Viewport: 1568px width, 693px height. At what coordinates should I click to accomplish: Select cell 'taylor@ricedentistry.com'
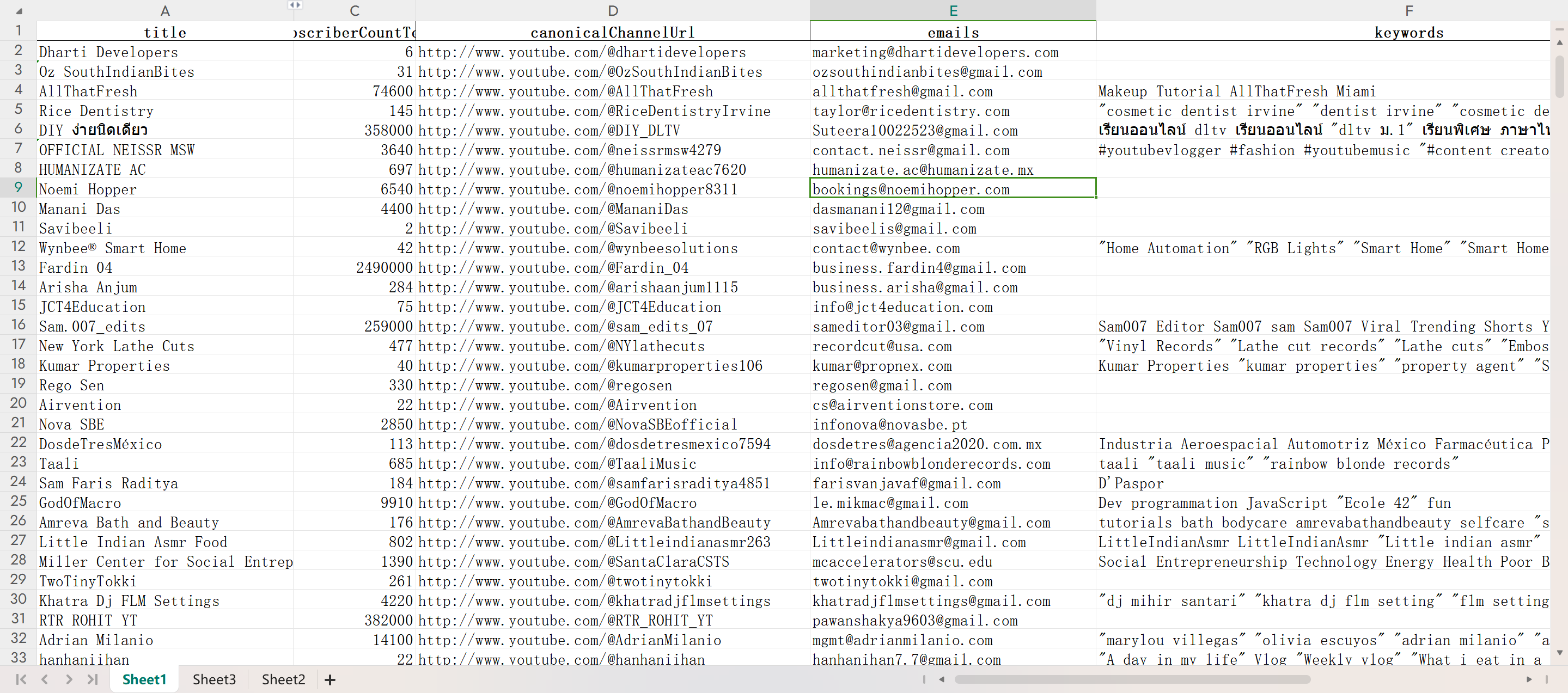pyautogui.click(x=953, y=111)
